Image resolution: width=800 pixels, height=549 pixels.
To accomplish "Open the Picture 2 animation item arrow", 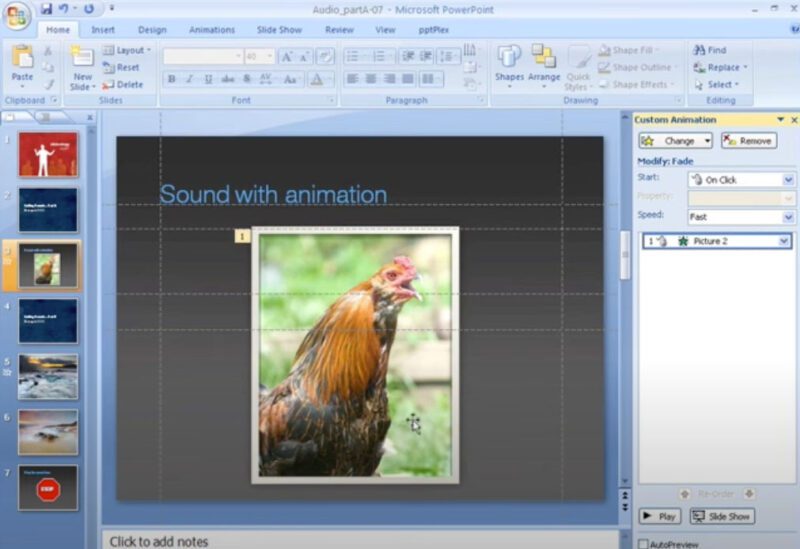I will point(784,241).
